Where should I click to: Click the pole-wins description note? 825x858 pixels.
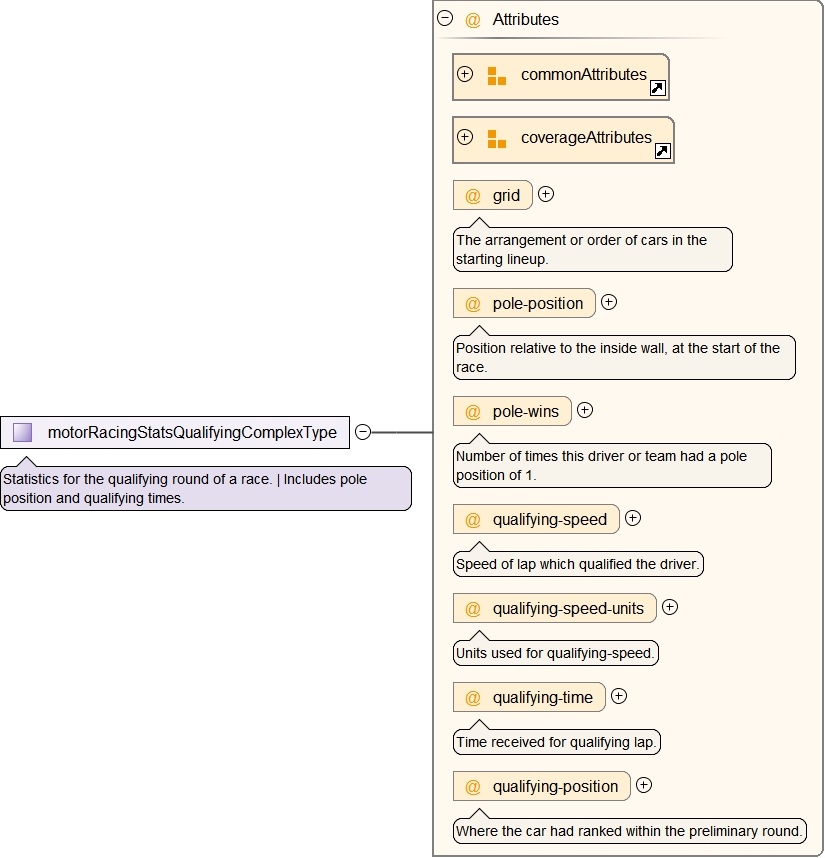point(612,465)
